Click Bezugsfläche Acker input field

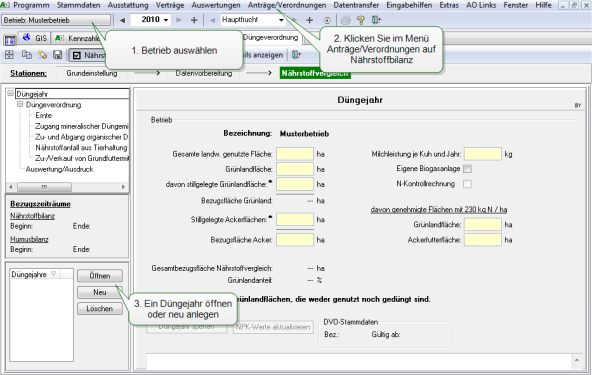[x=295, y=240]
